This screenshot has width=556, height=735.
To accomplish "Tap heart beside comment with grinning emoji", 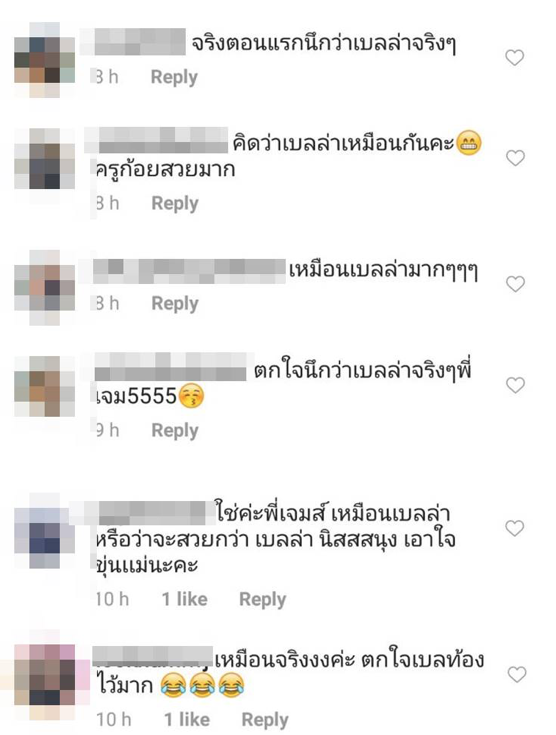I will click(x=515, y=158).
